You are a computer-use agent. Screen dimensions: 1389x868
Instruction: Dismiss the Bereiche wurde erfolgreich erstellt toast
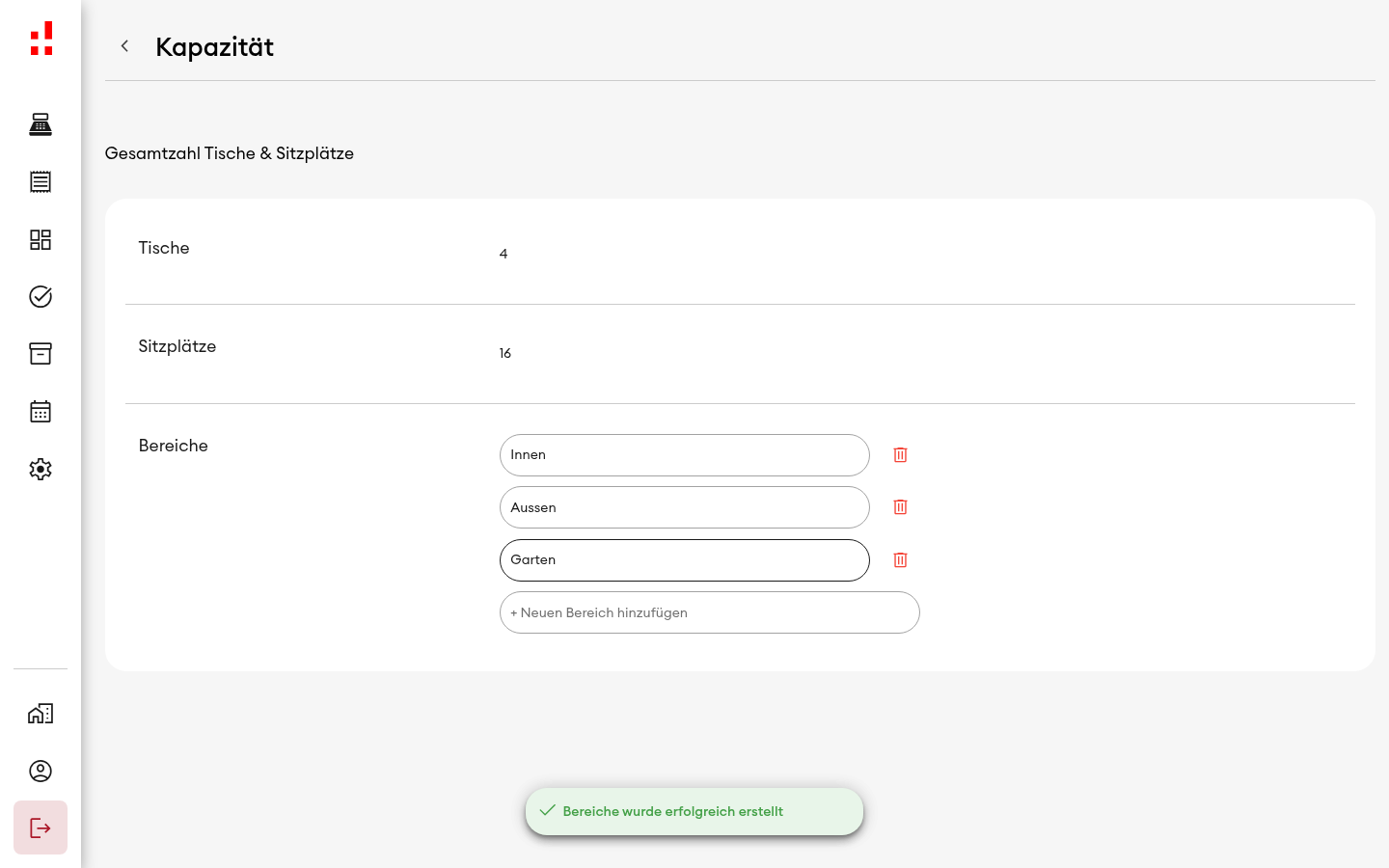[694, 811]
